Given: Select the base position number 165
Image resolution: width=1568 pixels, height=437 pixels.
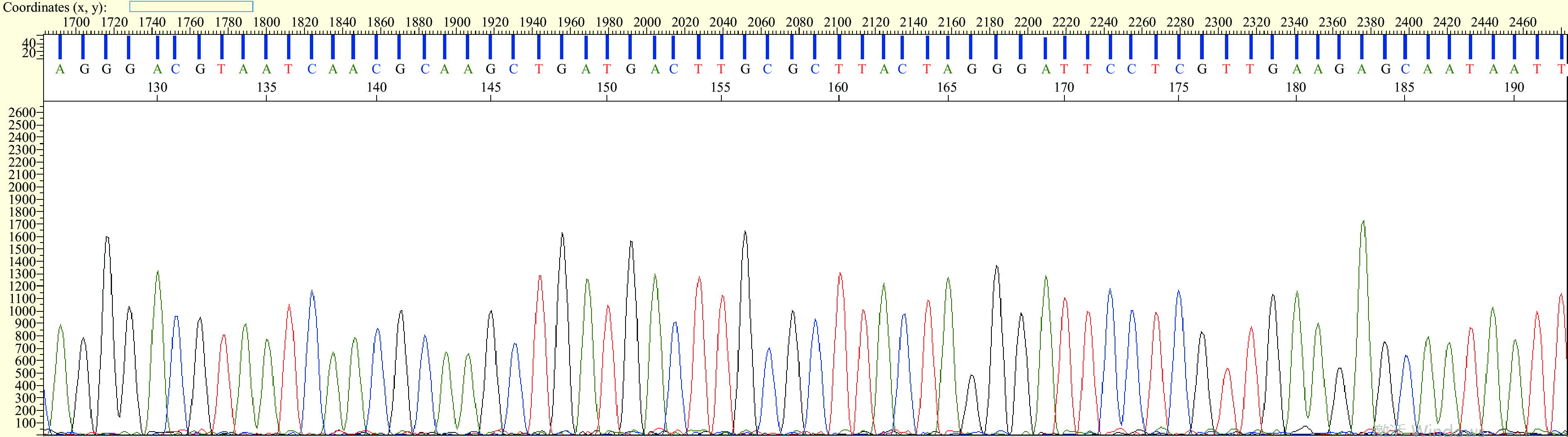Looking at the screenshot, I should coord(947,87).
